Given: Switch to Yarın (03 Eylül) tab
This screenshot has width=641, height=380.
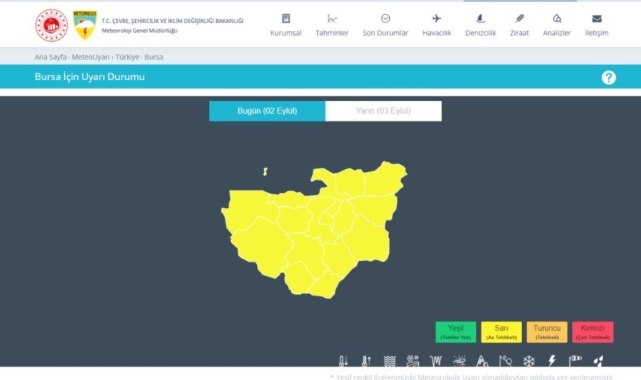Looking at the screenshot, I should tap(383, 111).
